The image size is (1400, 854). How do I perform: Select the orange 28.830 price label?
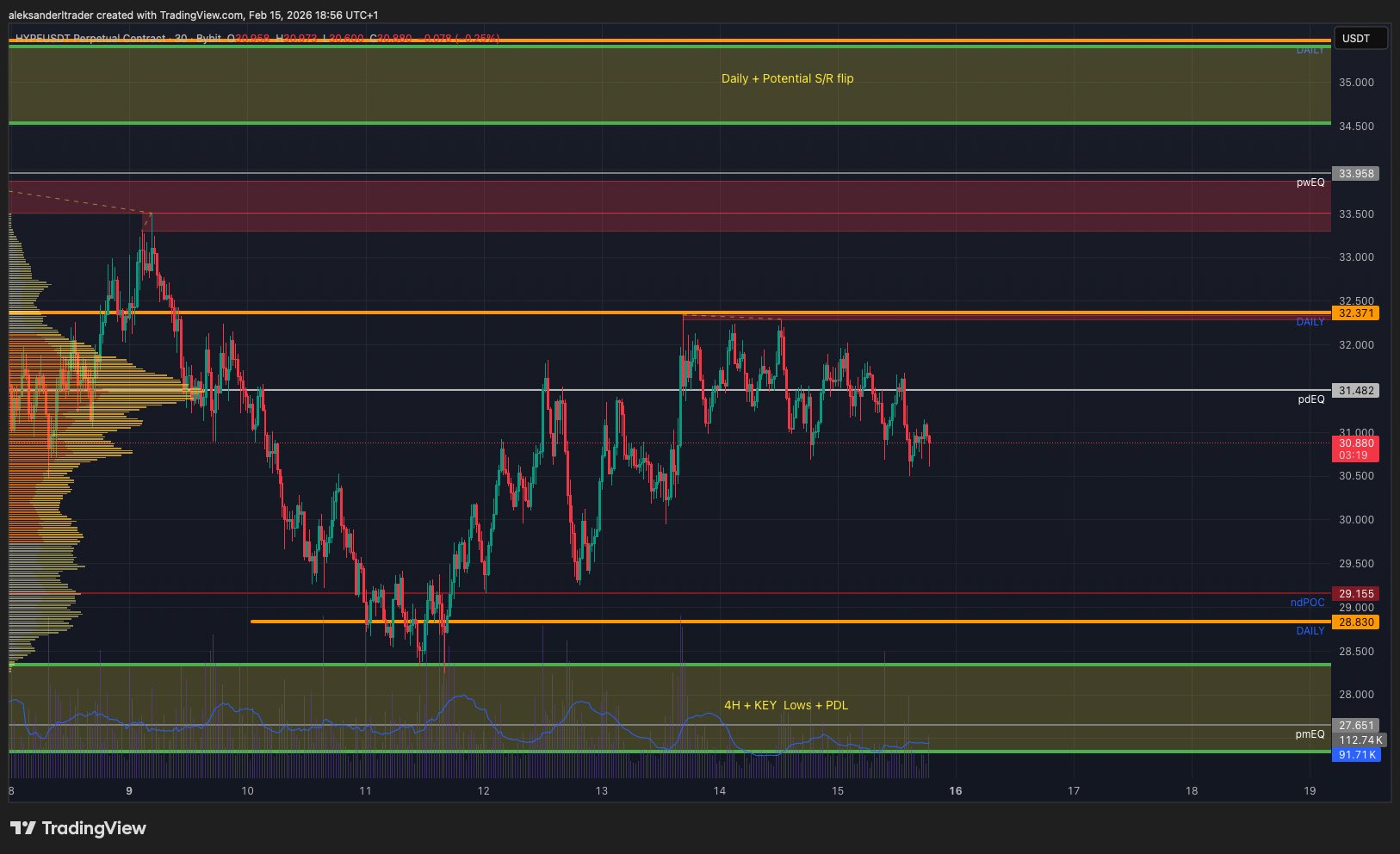[x=1355, y=622]
